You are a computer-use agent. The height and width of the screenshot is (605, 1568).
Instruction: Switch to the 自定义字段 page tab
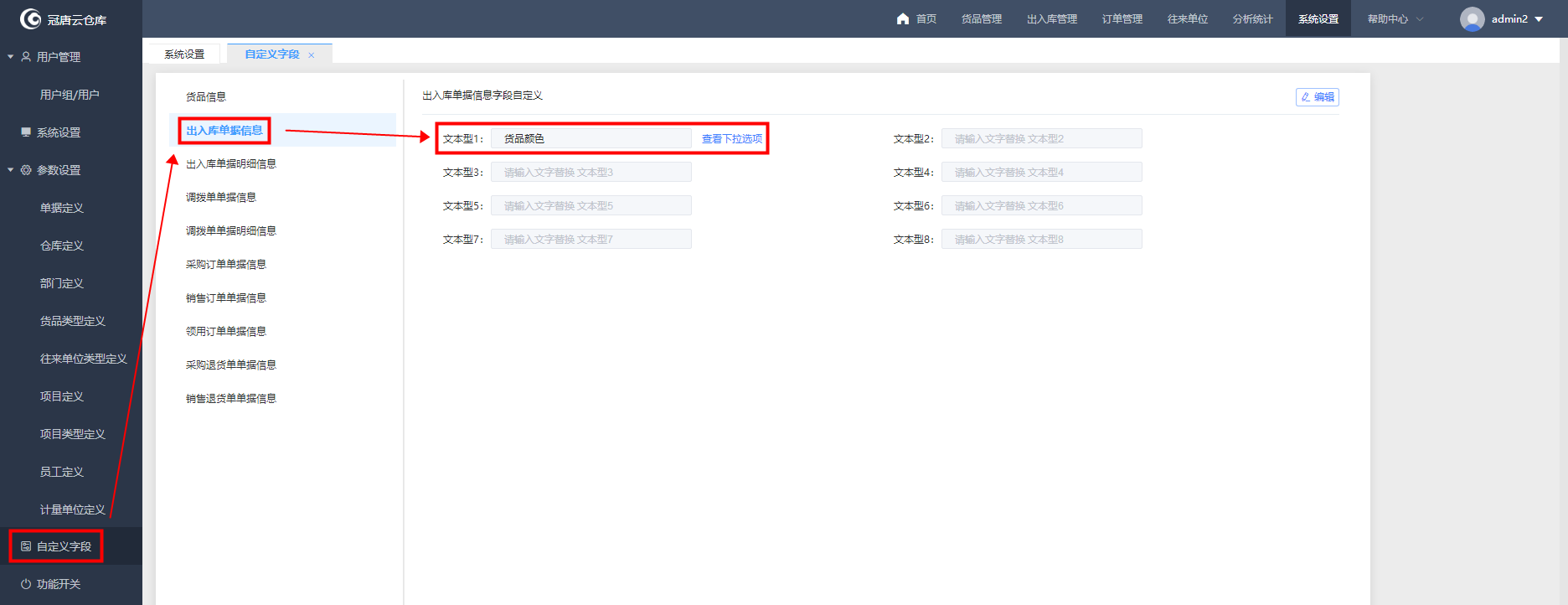click(272, 54)
